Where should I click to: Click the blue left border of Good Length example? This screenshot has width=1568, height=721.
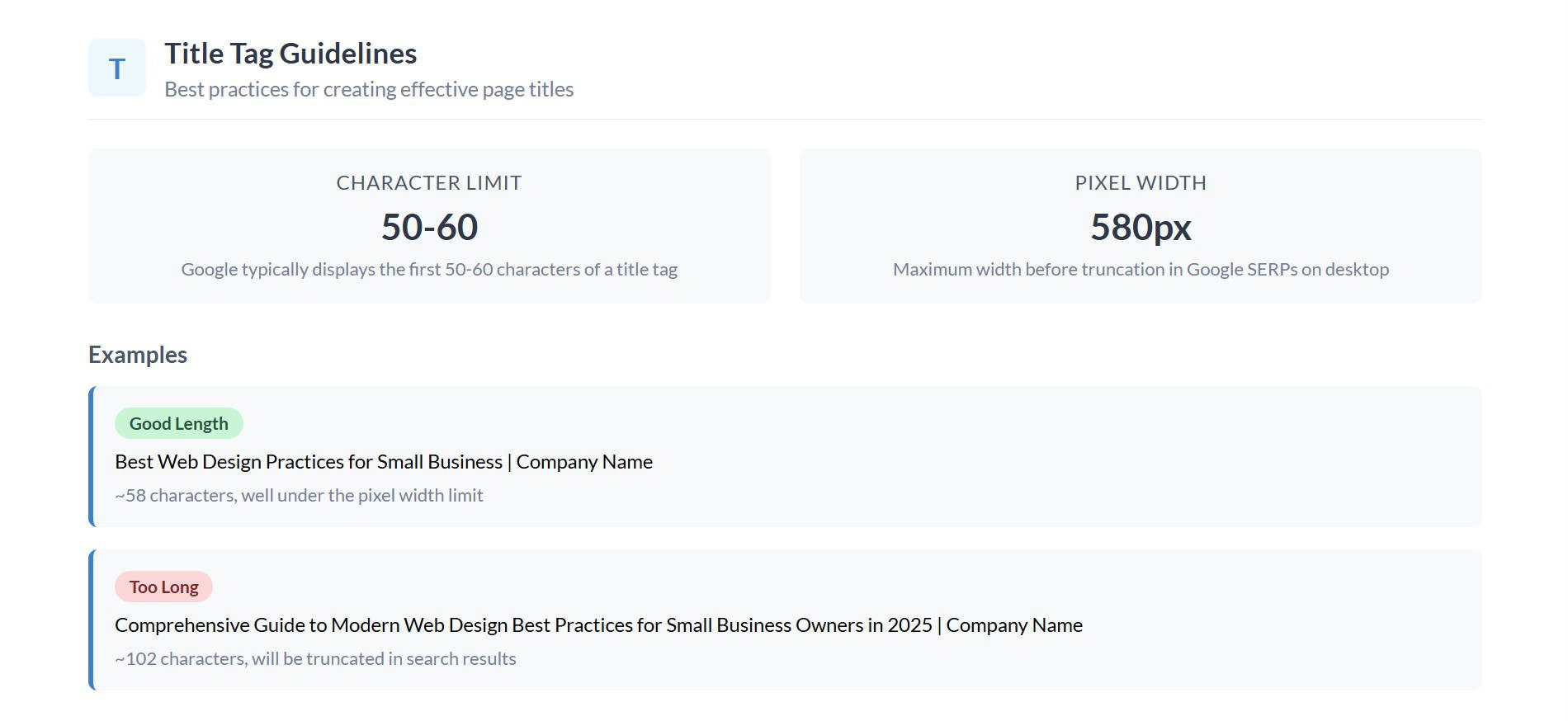pos(92,456)
